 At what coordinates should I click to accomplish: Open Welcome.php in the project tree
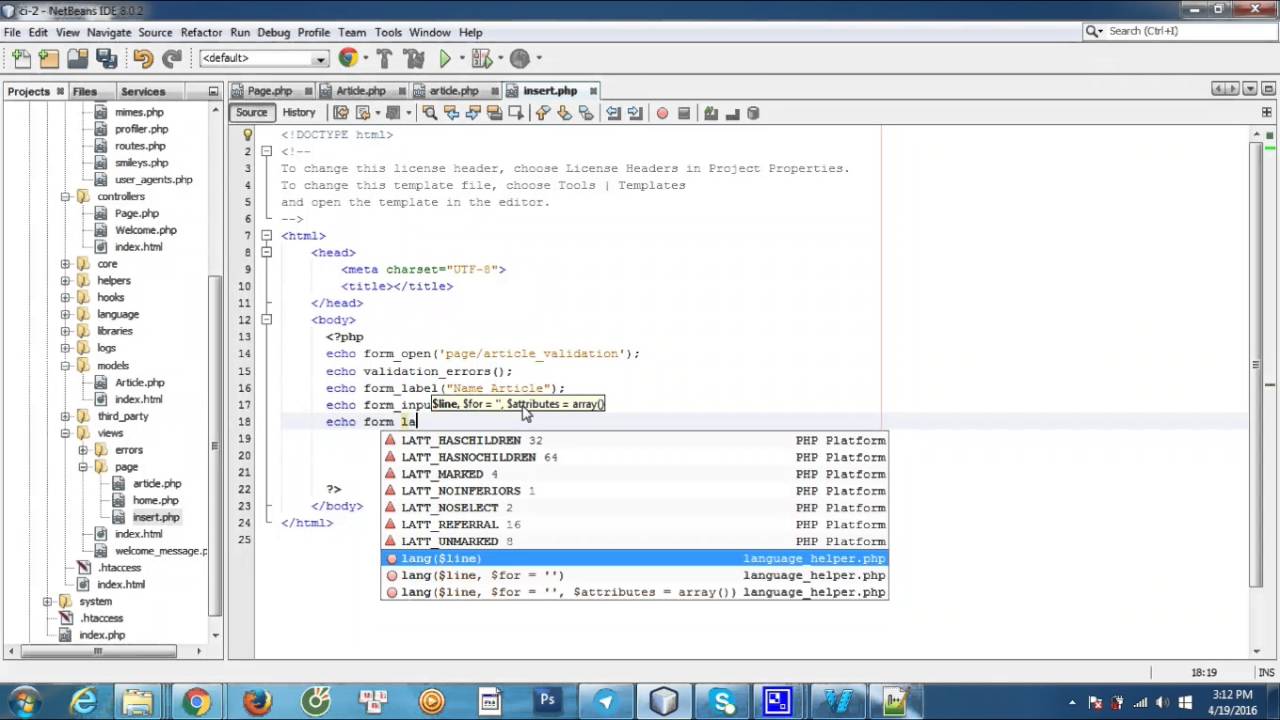145,230
